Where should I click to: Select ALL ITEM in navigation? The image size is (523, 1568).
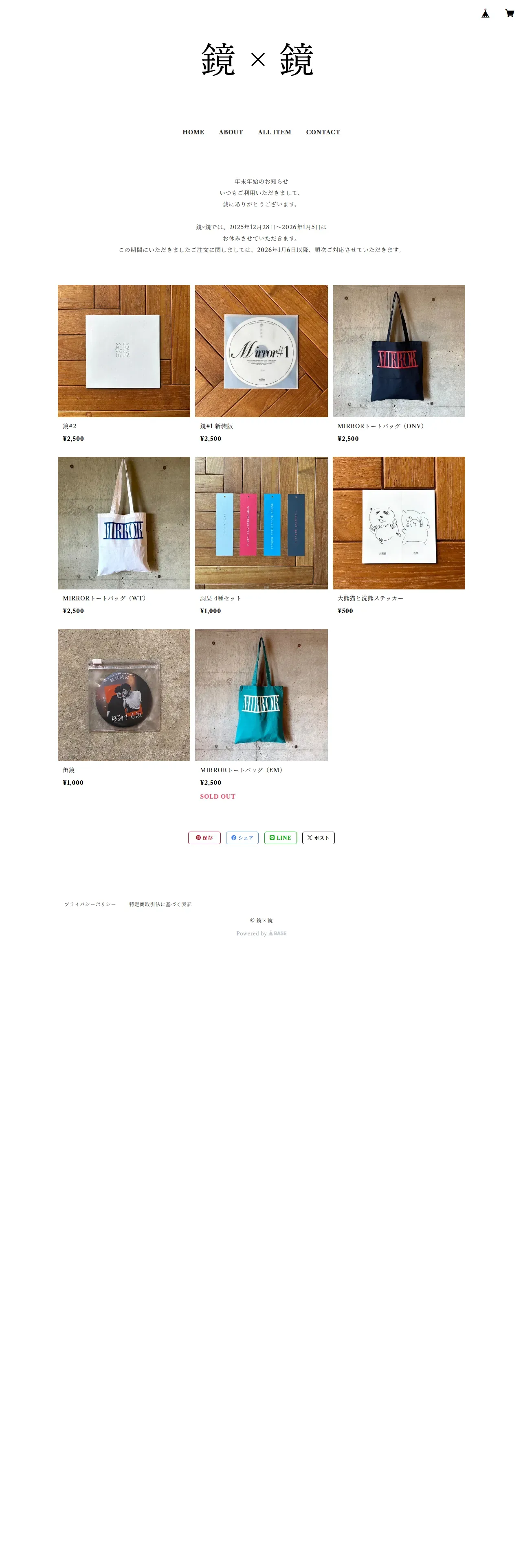(x=275, y=132)
